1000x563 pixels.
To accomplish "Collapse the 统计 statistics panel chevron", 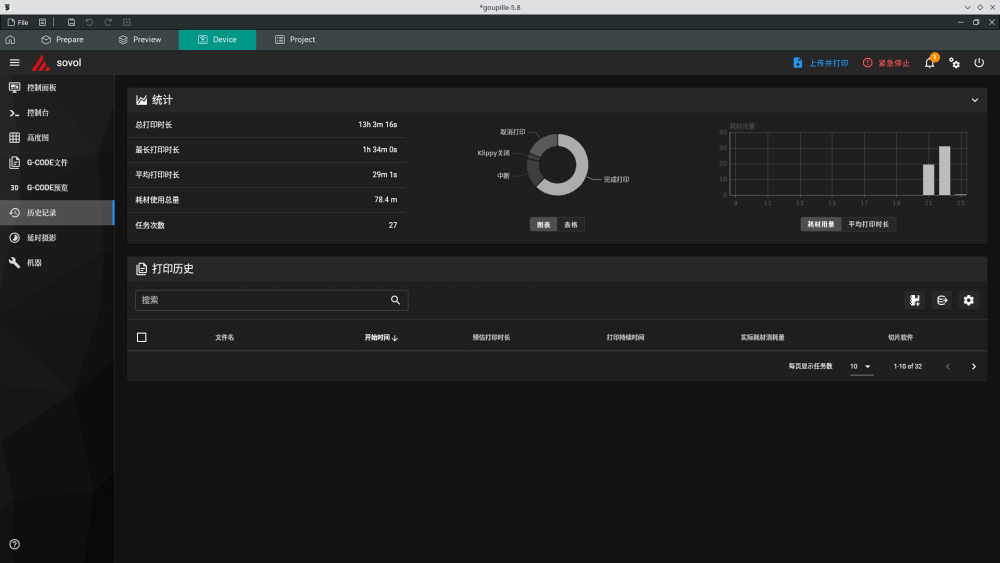I will 974,100.
